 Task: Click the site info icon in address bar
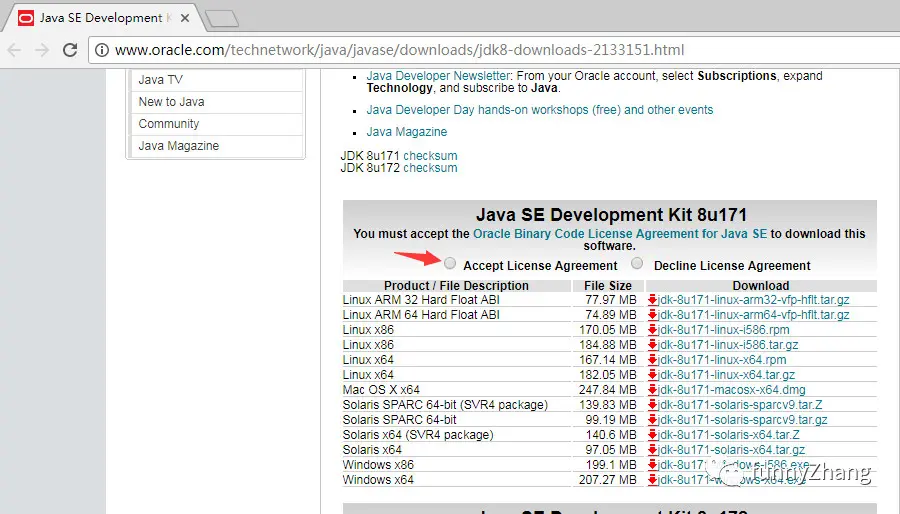coord(102,50)
